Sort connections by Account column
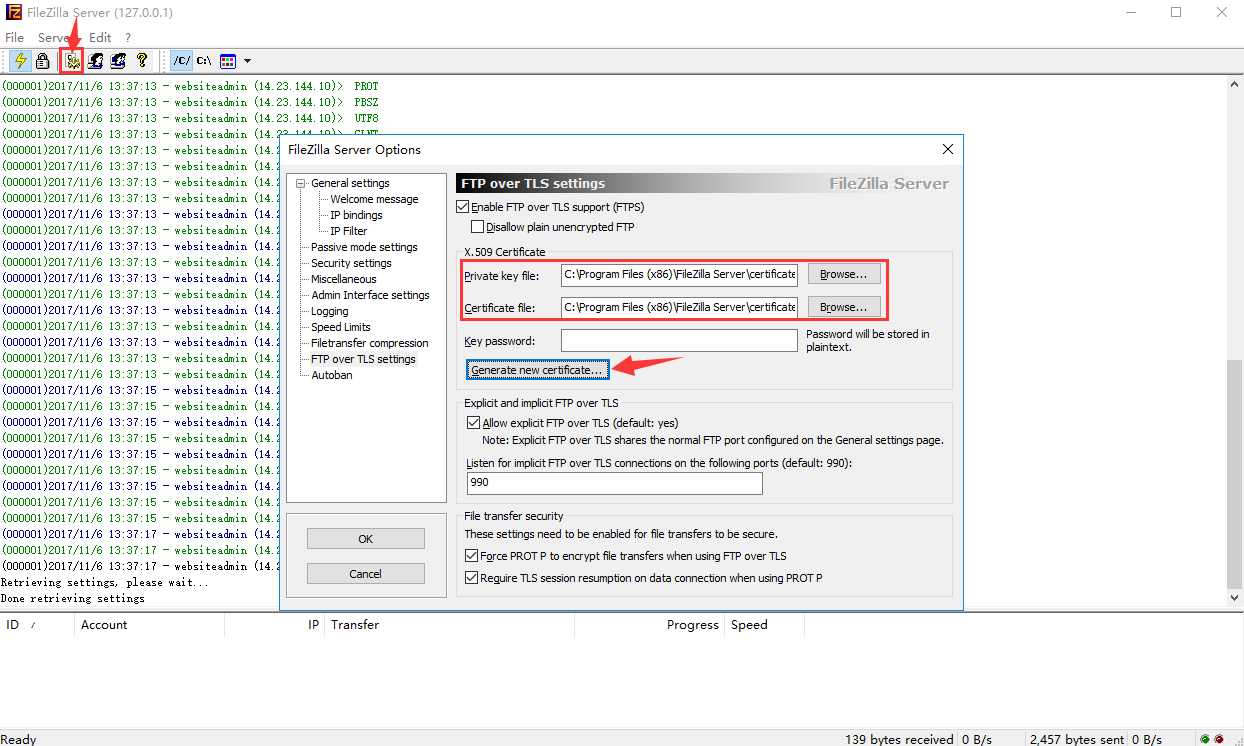The image size is (1244, 746). click(x=150, y=625)
